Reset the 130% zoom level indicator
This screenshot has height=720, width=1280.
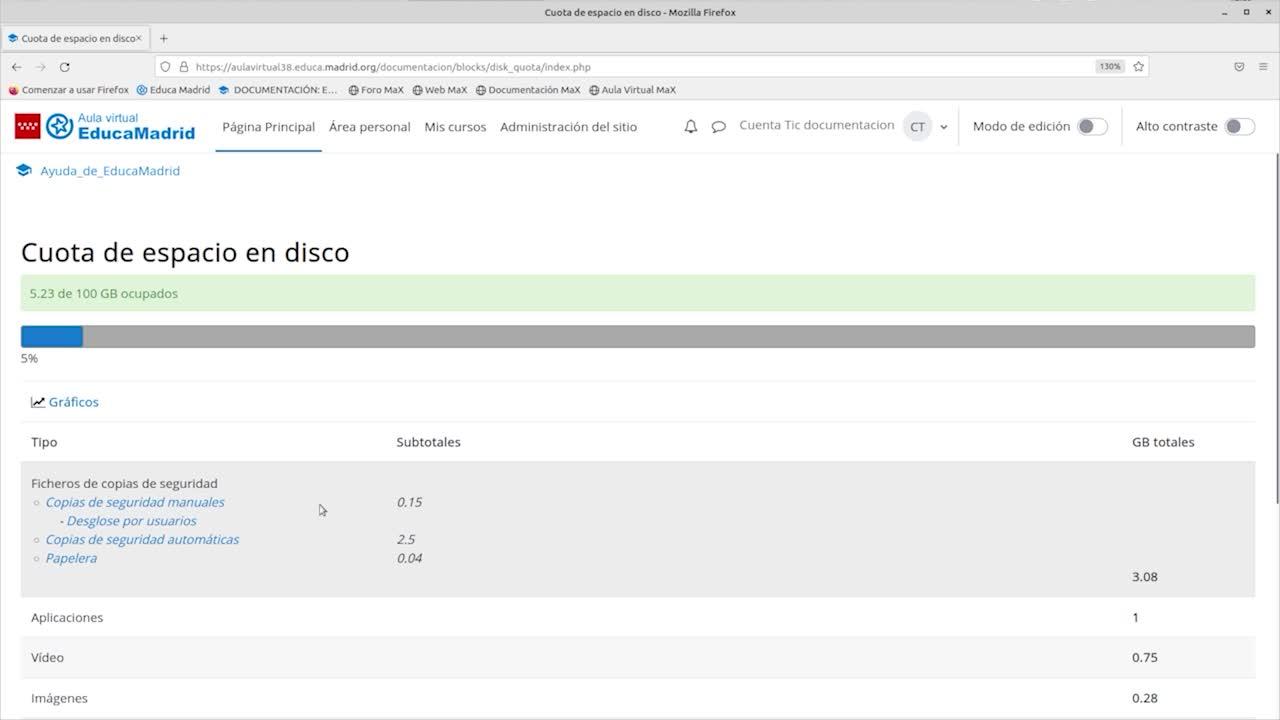coord(1110,67)
